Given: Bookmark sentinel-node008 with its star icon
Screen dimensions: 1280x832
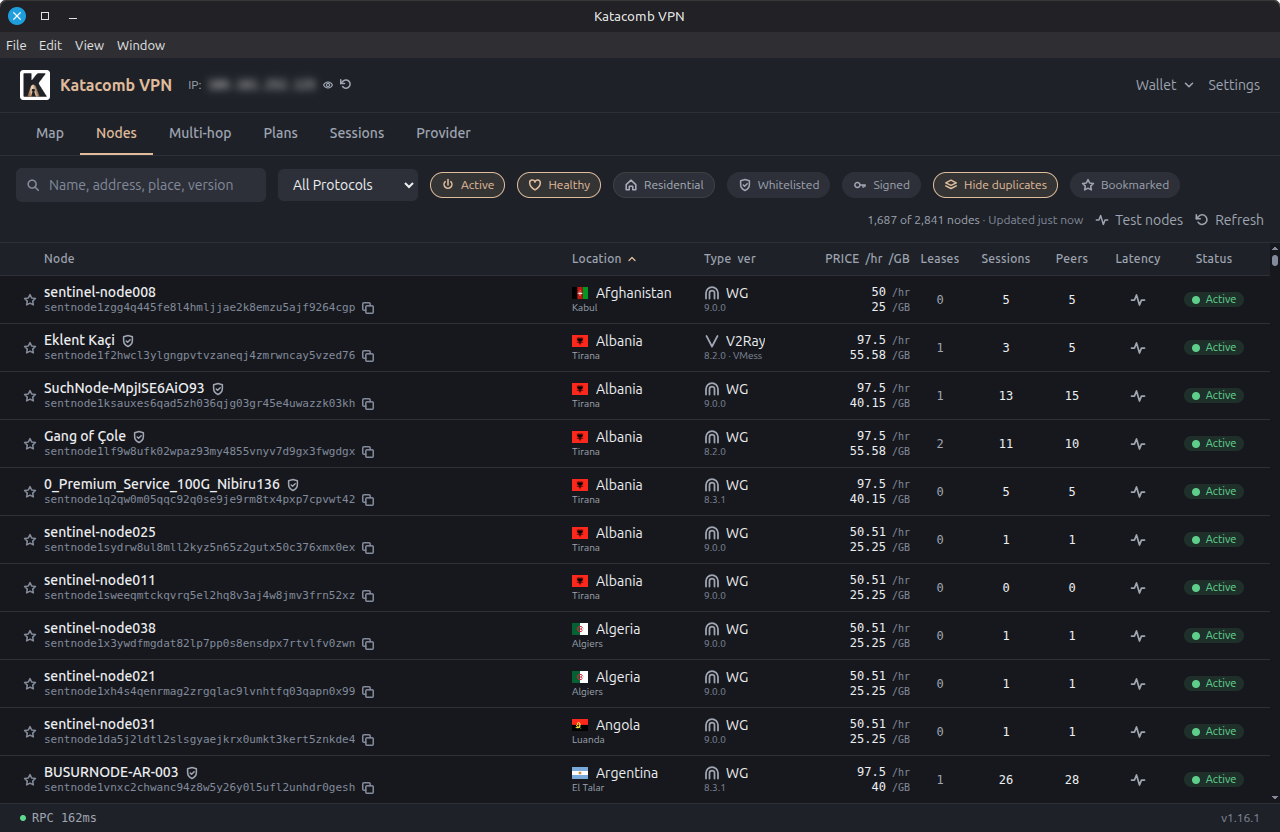Looking at the screenshot, I should 30,300.
